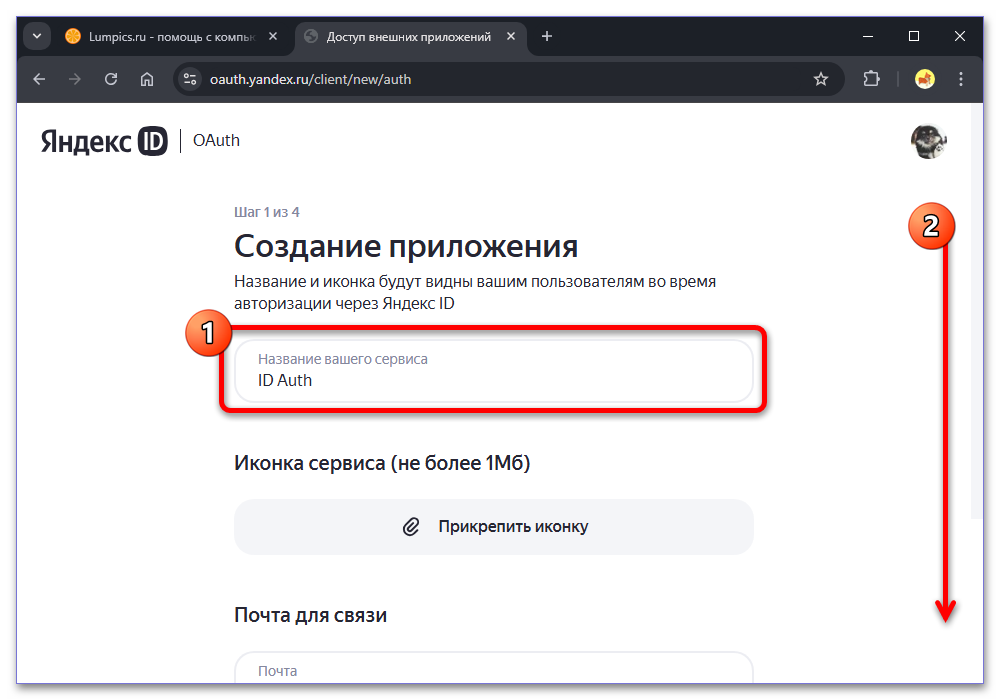Click the Шаг 1 из 4 text
The height and width of the screenshot is (700, 1000).
pos(267,212)
